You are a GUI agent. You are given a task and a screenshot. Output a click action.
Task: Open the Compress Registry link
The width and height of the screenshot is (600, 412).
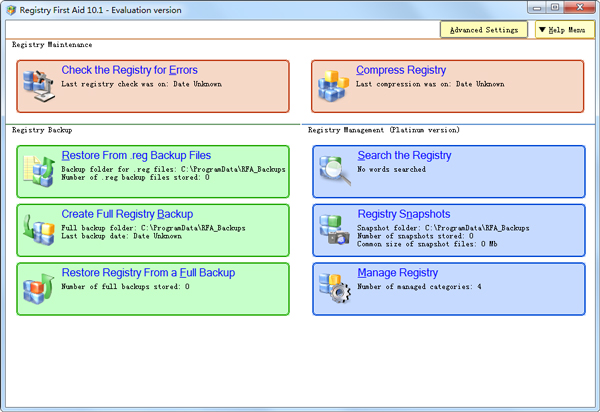[401, 70]
